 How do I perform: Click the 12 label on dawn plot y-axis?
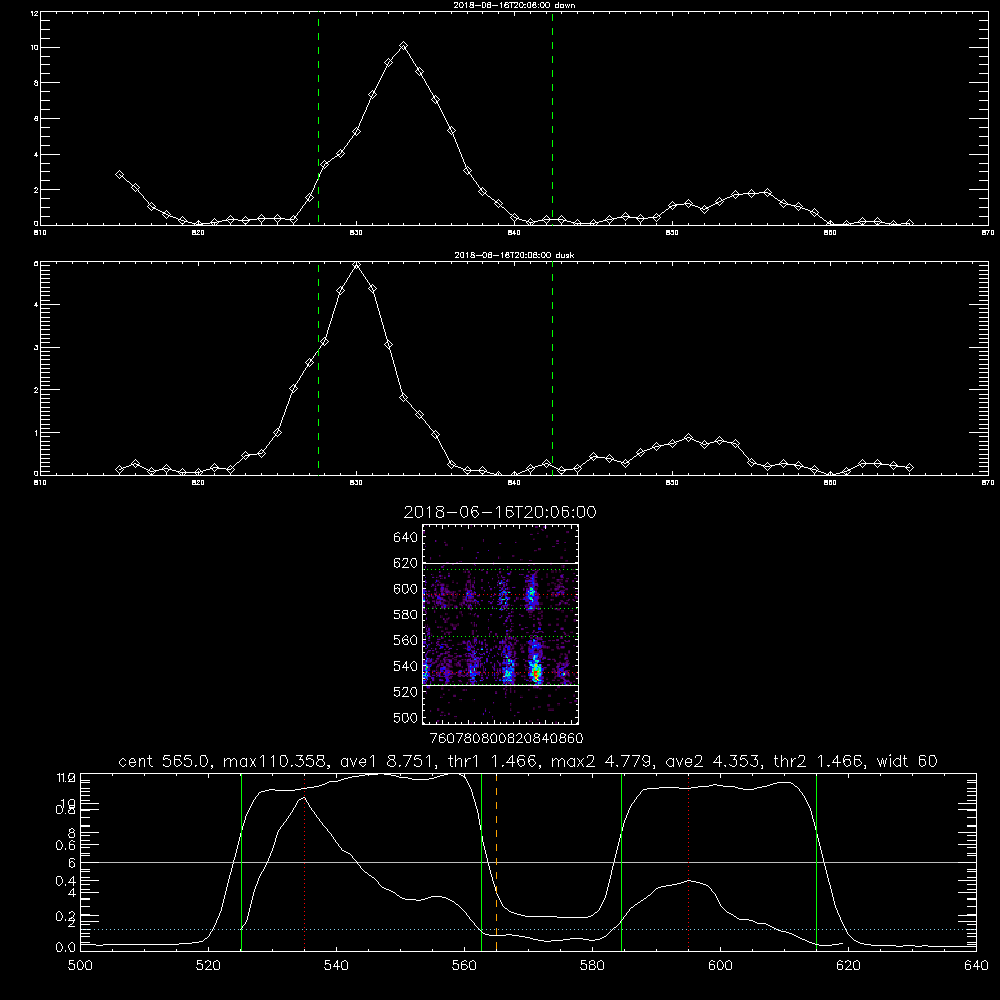click(34, 13)
